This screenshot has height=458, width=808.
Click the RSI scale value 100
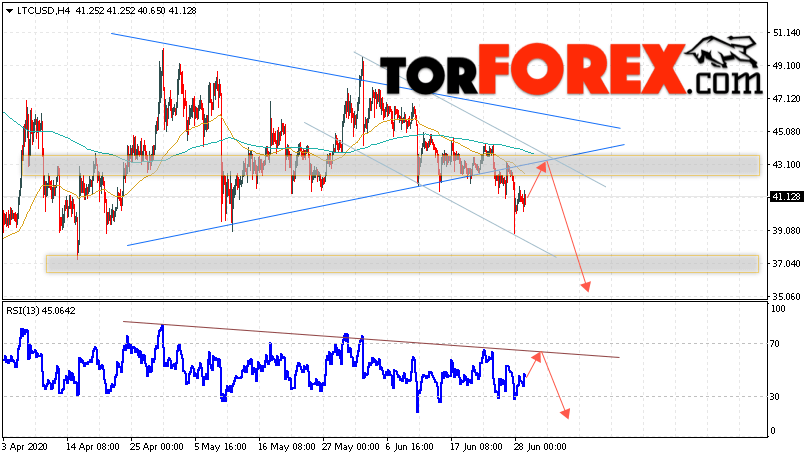779,309
